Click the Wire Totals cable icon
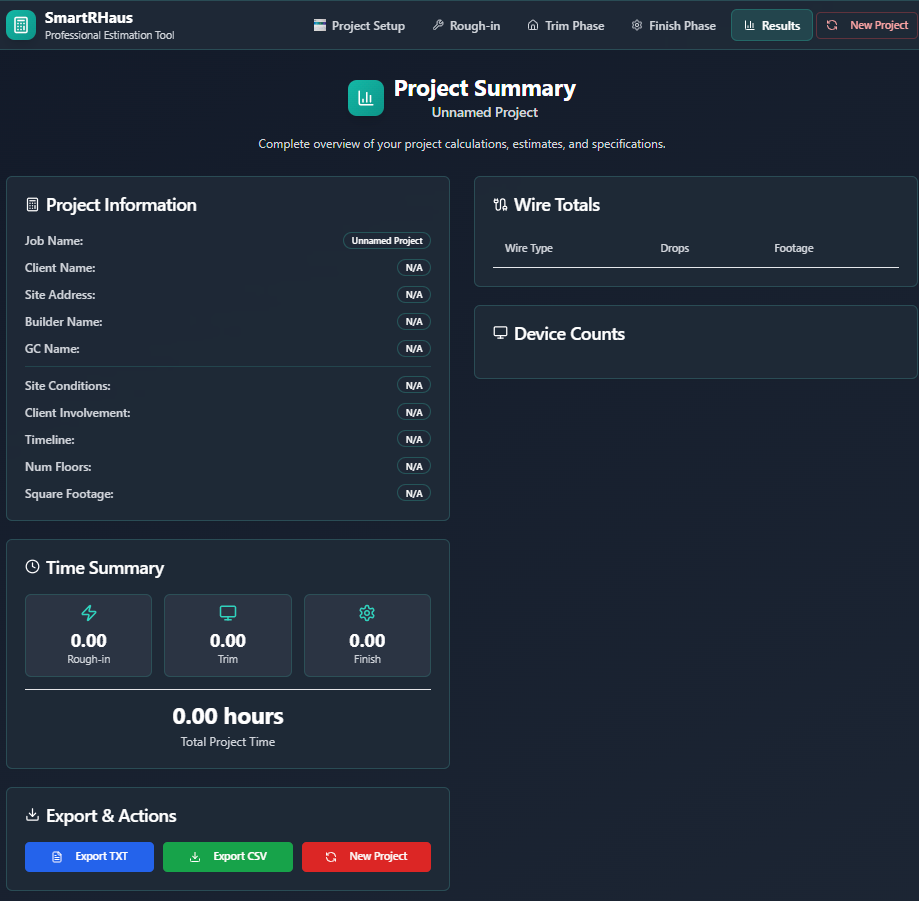This screenshot has width=919, height=901. (501, 205)
